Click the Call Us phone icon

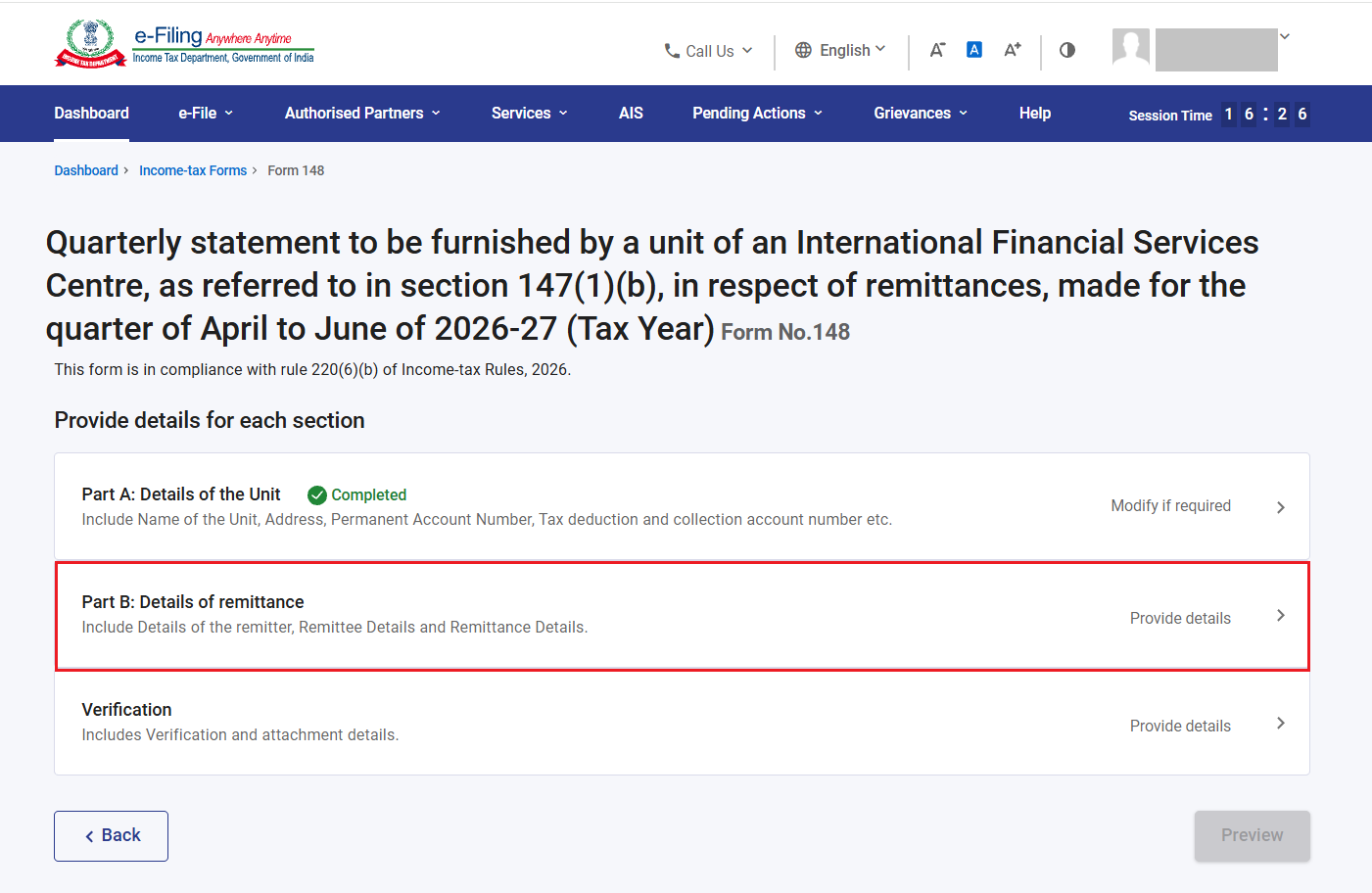pyautogui.click(x=672, y=51)
